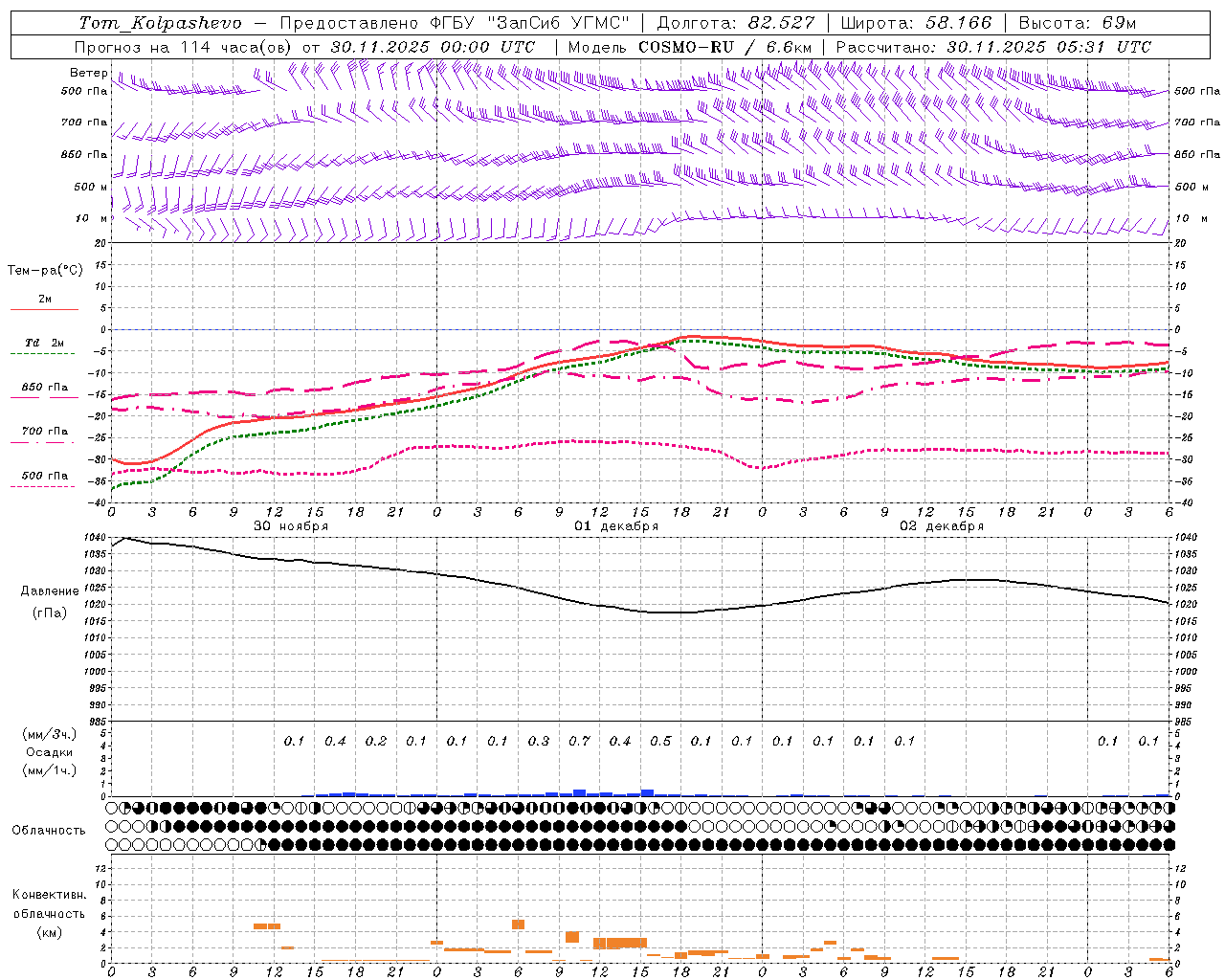The height and width of the screenshot is (980, 1225).
Task: Select the text Предоставлено ФГБУ "ЗапСиб УГМС"
Action: pos(455,23)
